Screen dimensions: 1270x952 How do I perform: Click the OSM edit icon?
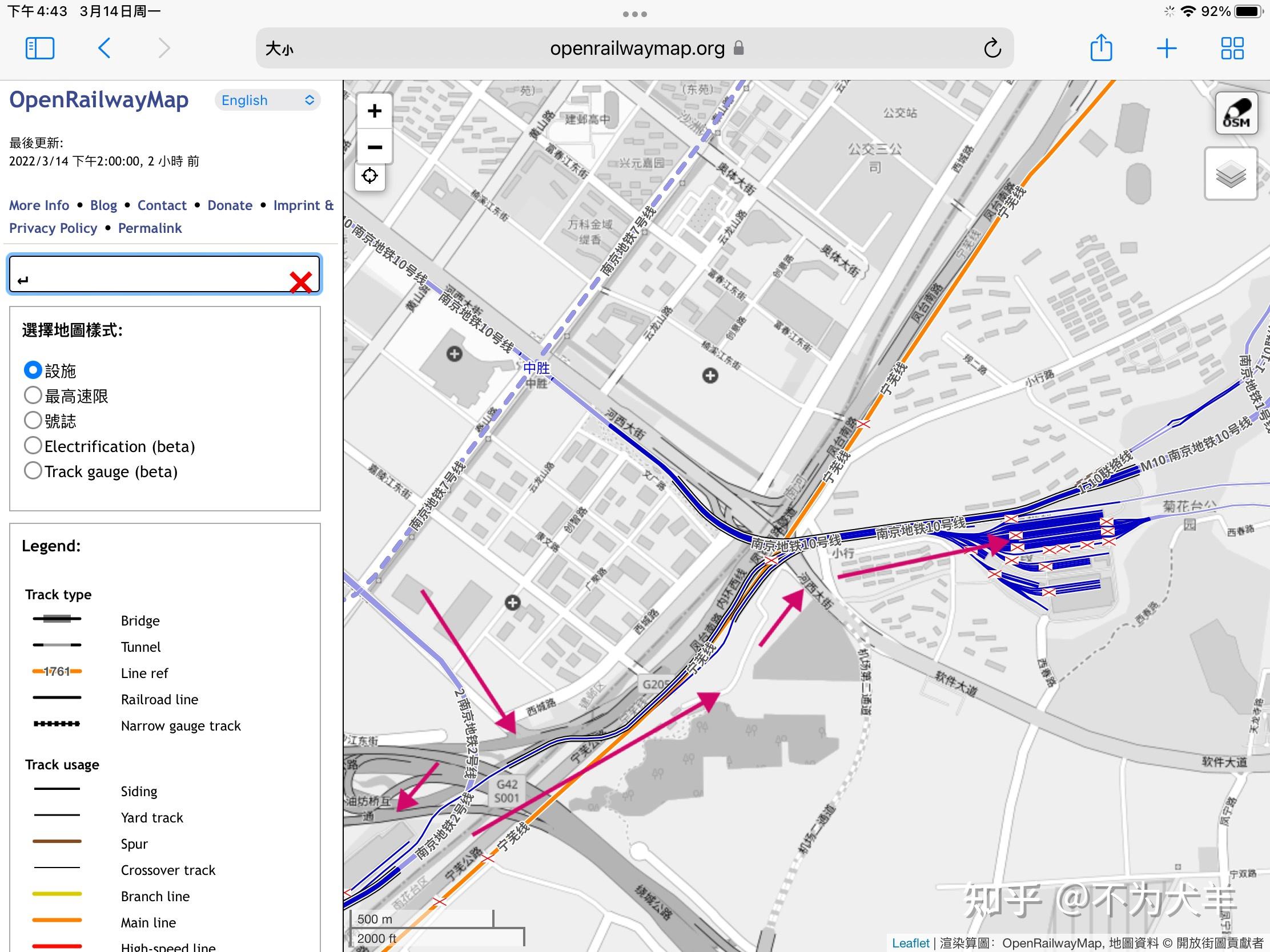(1236, 114)
